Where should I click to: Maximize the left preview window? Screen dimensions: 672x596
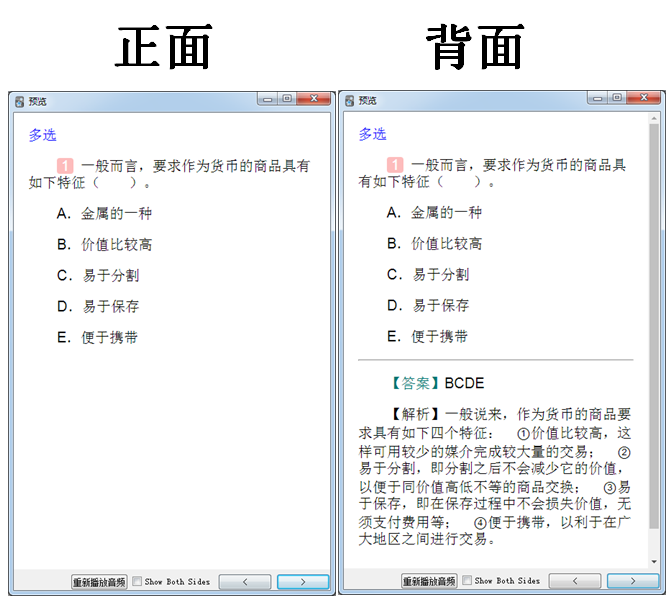pyautogui.click(x=287, y=99)
